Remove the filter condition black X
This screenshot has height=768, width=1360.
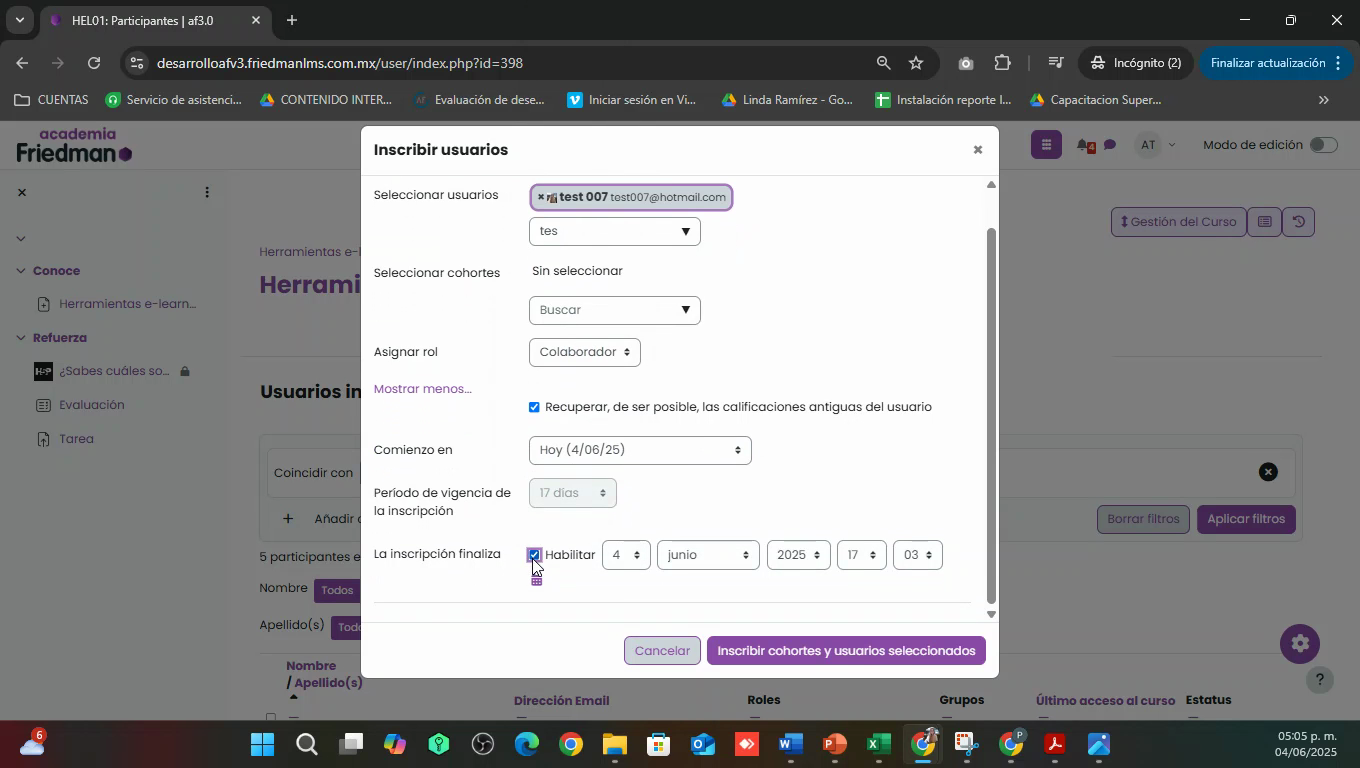coord(1268,472)
